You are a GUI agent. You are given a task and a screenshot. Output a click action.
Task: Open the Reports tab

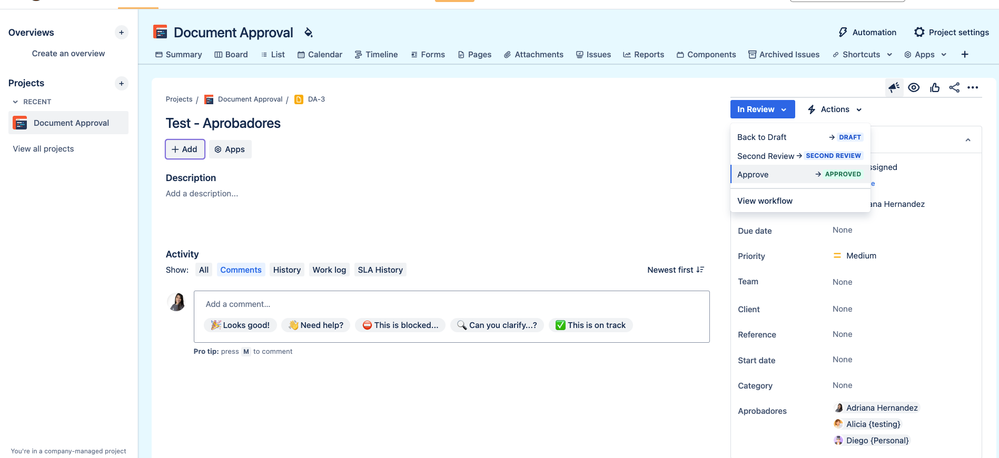[x=643, y=55]
